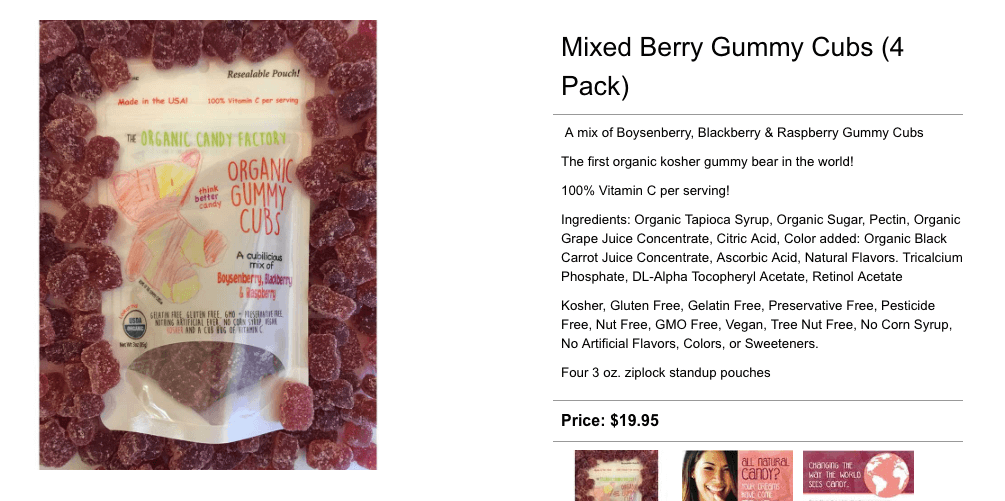Image resolution: width=1005 pixels, height=501 pixels.
Task: Click 'The Organic Candy Factory' logo on the pouch
Action: [206, 138]
